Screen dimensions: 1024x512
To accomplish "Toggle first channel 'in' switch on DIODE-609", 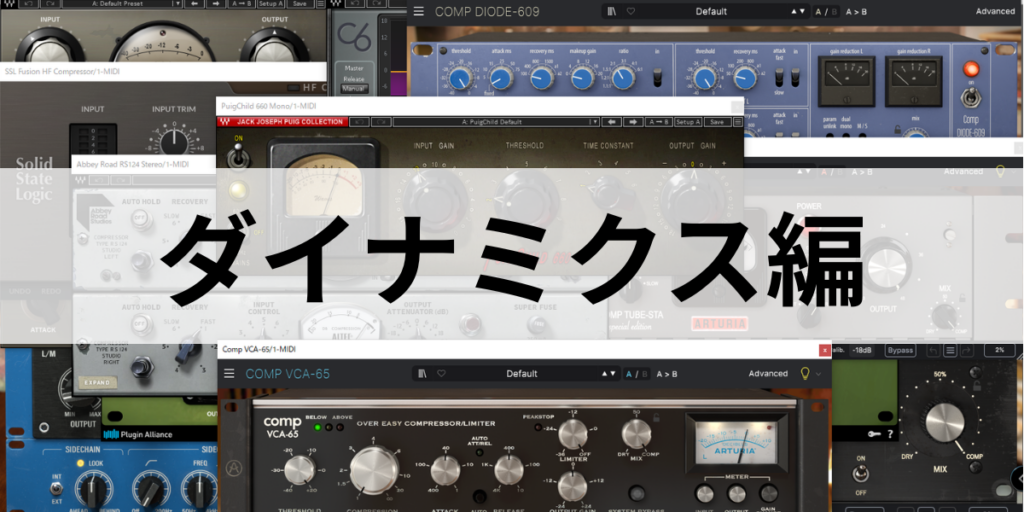I will pyautogui.click(x=658, y=78).
